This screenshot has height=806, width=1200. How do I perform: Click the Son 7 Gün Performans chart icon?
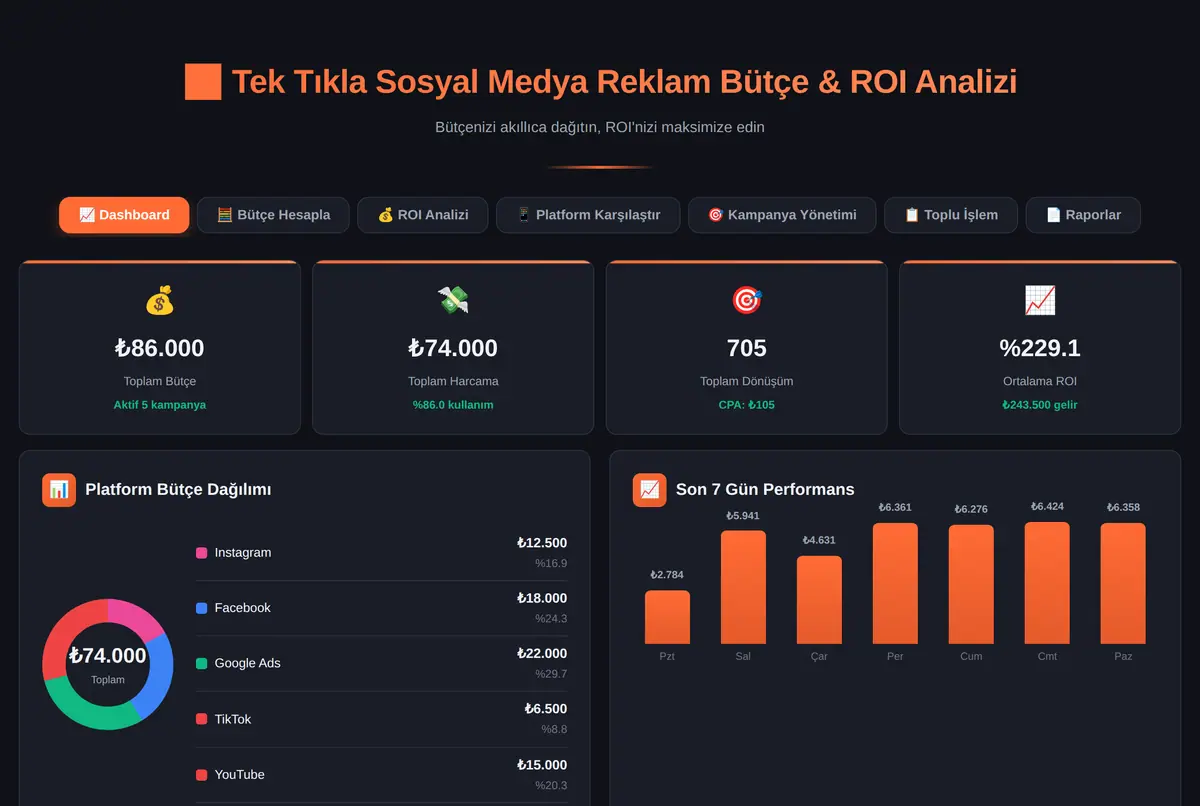(x=650, y=490)
